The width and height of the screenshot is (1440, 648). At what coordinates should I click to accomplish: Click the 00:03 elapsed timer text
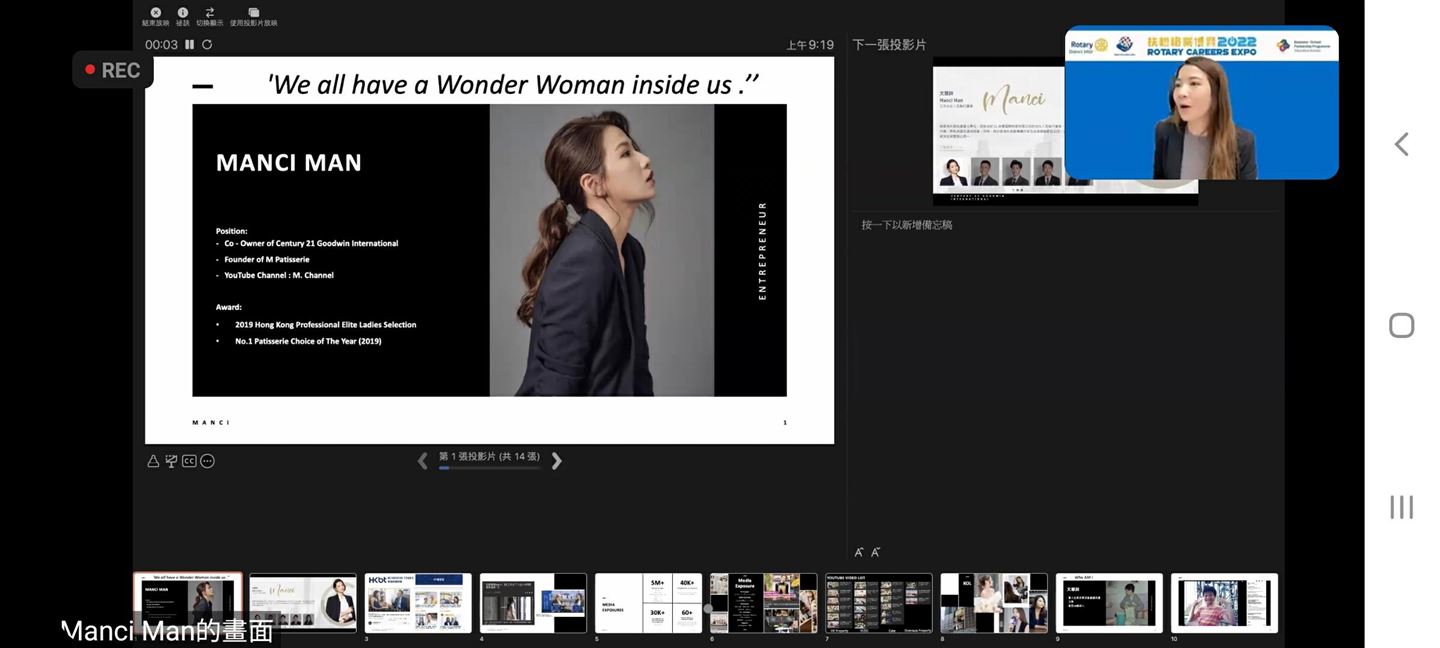[161, 45]
